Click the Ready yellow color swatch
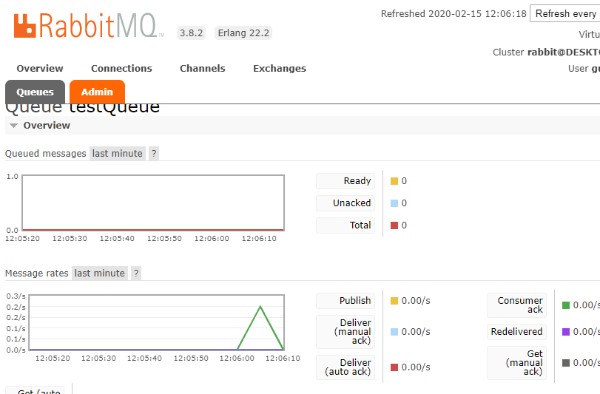 point(394,181)
